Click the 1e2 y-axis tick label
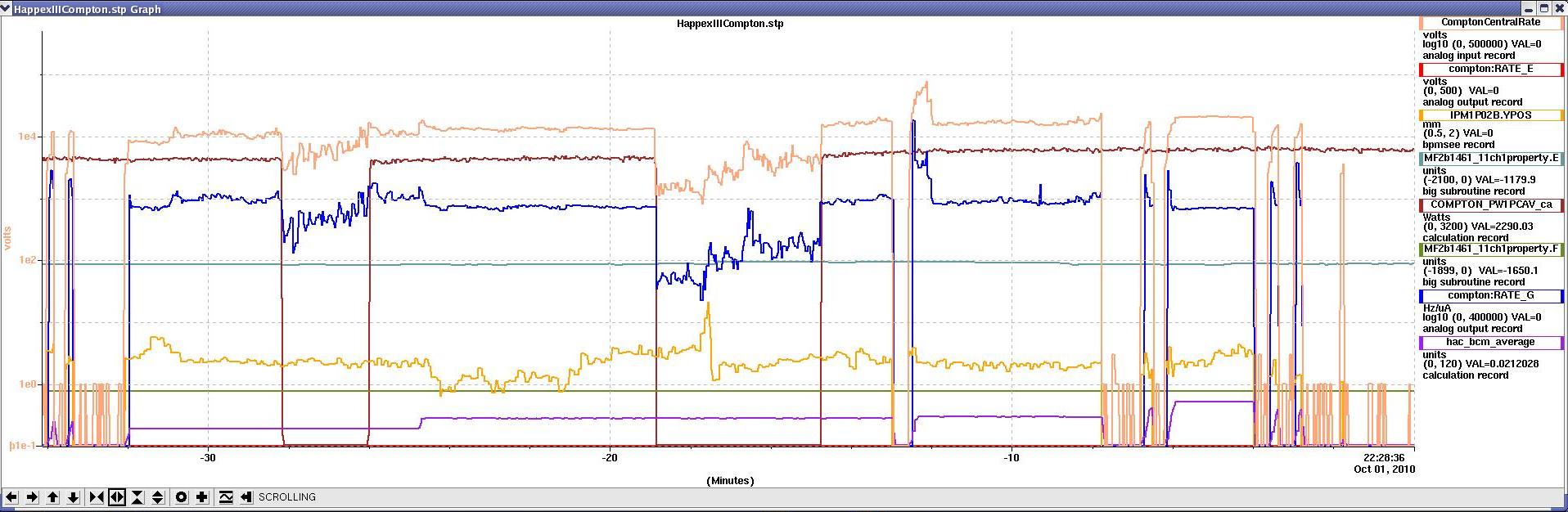The height and width of the screenshot is (512, 1568). click(x=27, y=261)
